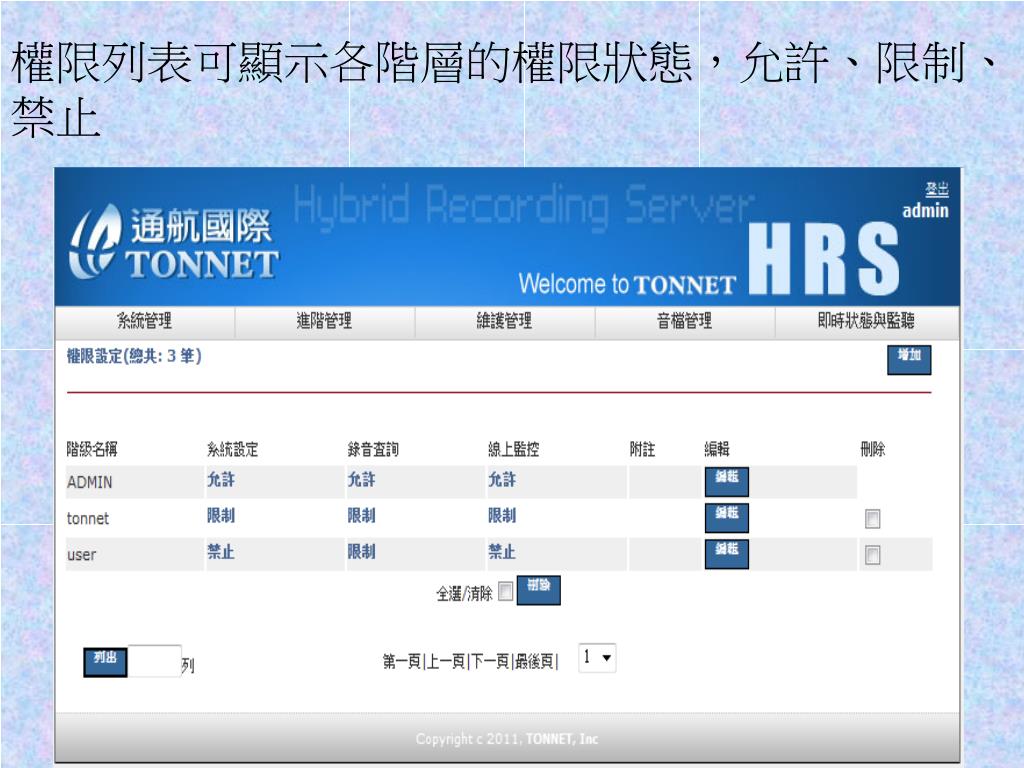Open the 進階管理 menu
This screenshot has height=768, width=1024.
(325, 321)
